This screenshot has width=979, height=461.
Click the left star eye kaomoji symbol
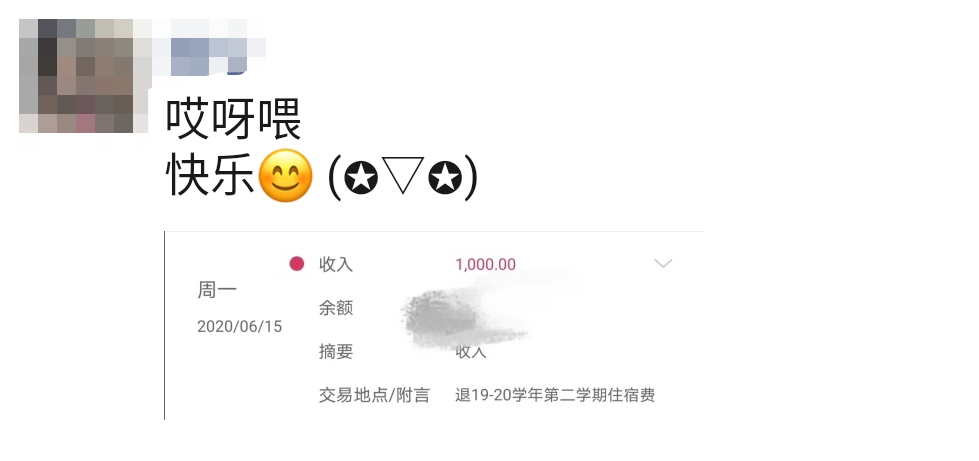(361, 177)
